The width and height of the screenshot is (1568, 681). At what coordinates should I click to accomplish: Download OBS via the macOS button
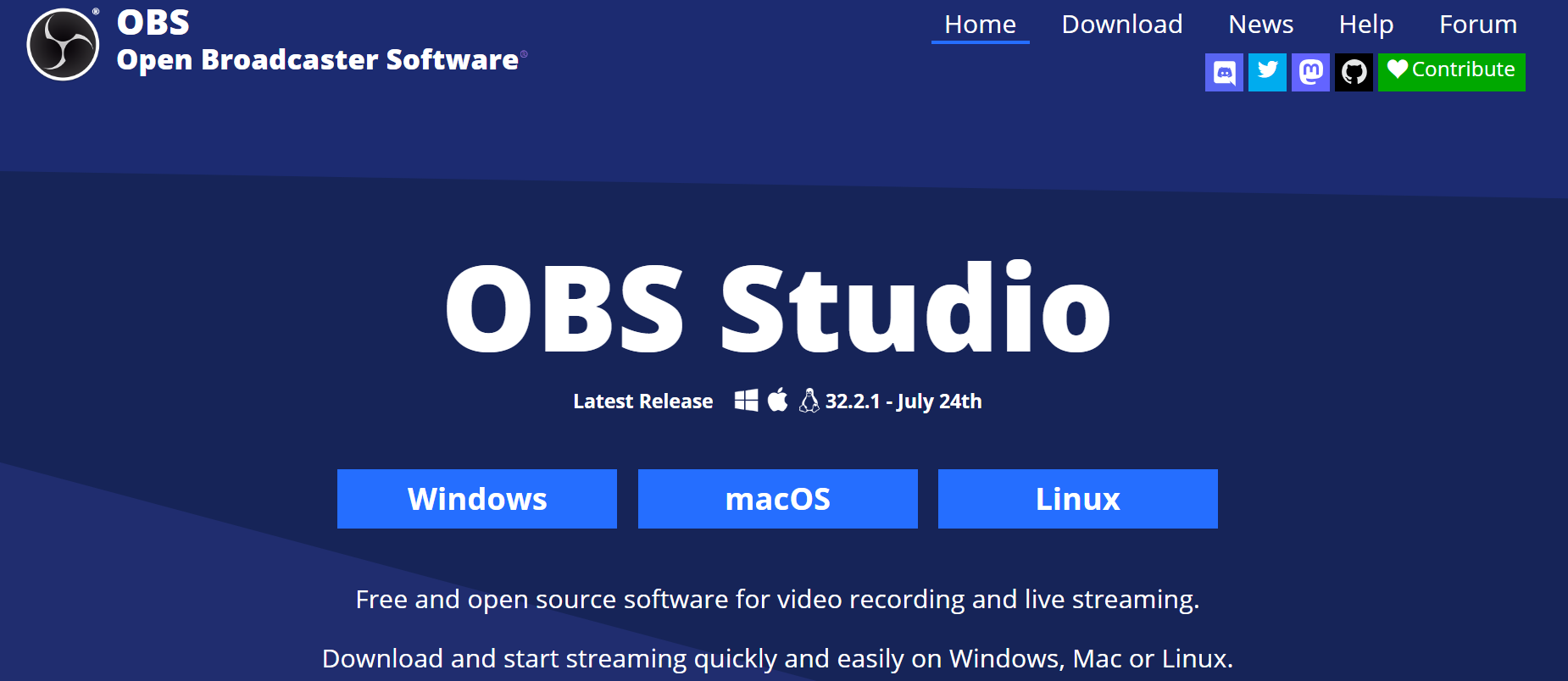click(778, 499)
